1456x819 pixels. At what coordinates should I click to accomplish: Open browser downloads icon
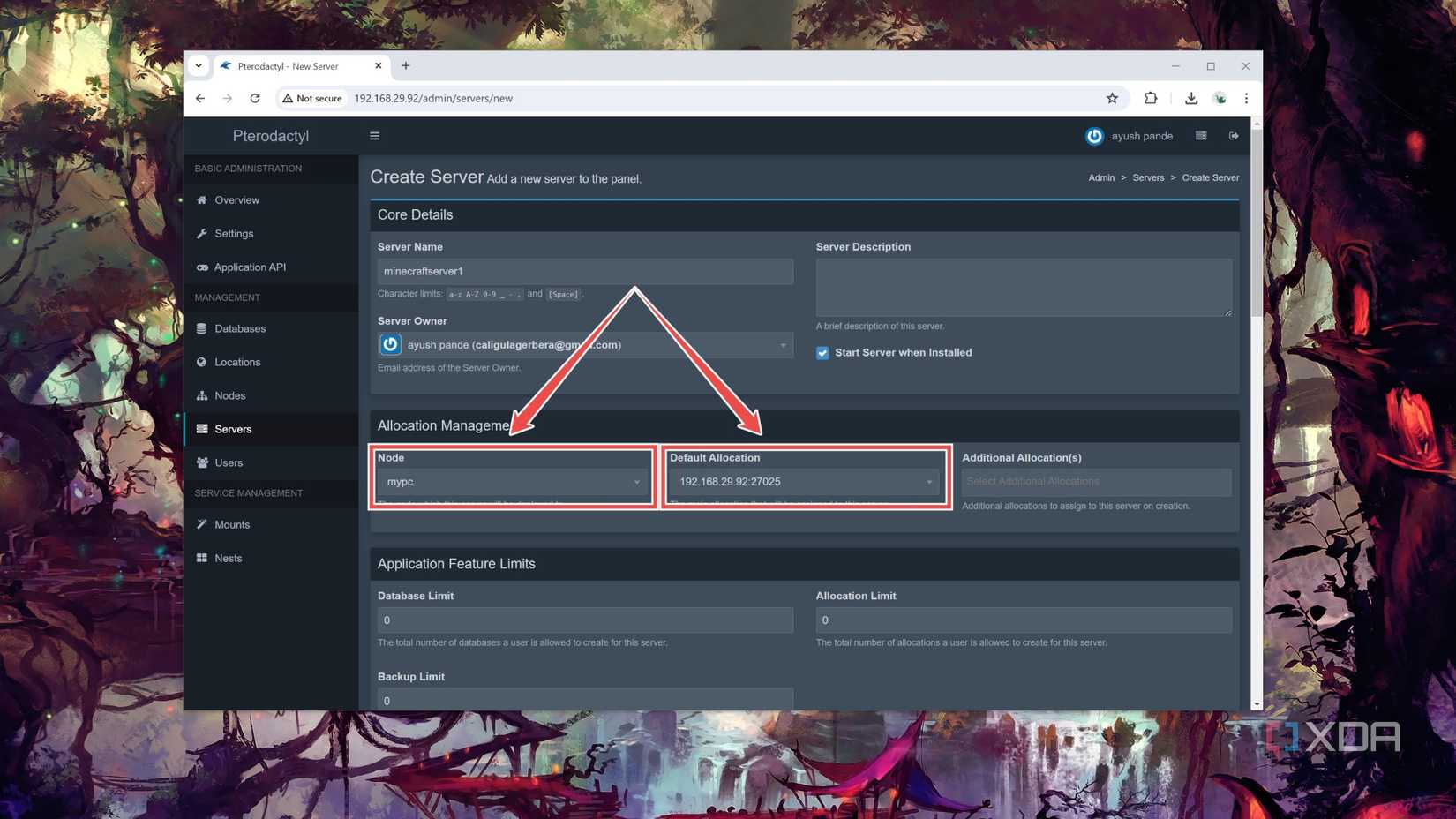(1191, 98)
